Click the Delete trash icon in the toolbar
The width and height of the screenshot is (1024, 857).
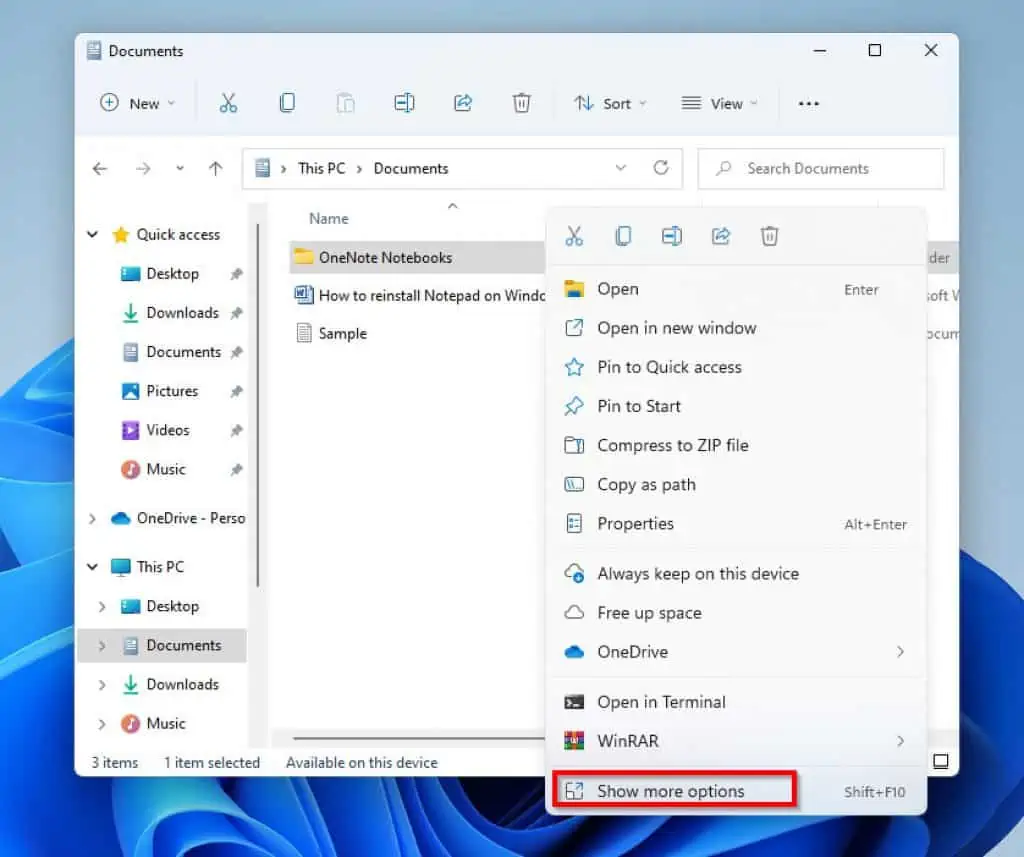coord(520,103)
